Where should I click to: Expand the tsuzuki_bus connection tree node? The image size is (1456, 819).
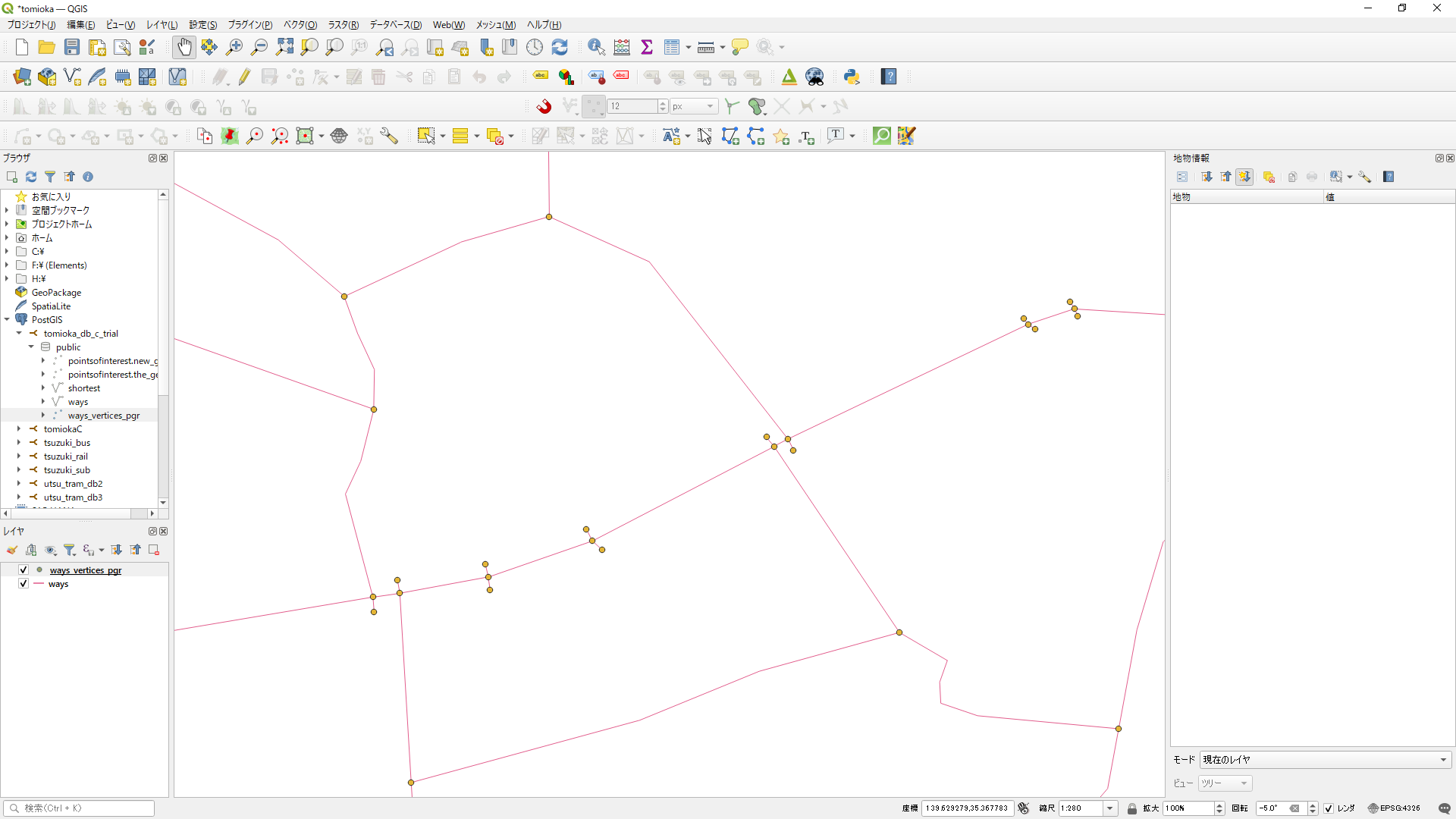click(x=19, y=443)
